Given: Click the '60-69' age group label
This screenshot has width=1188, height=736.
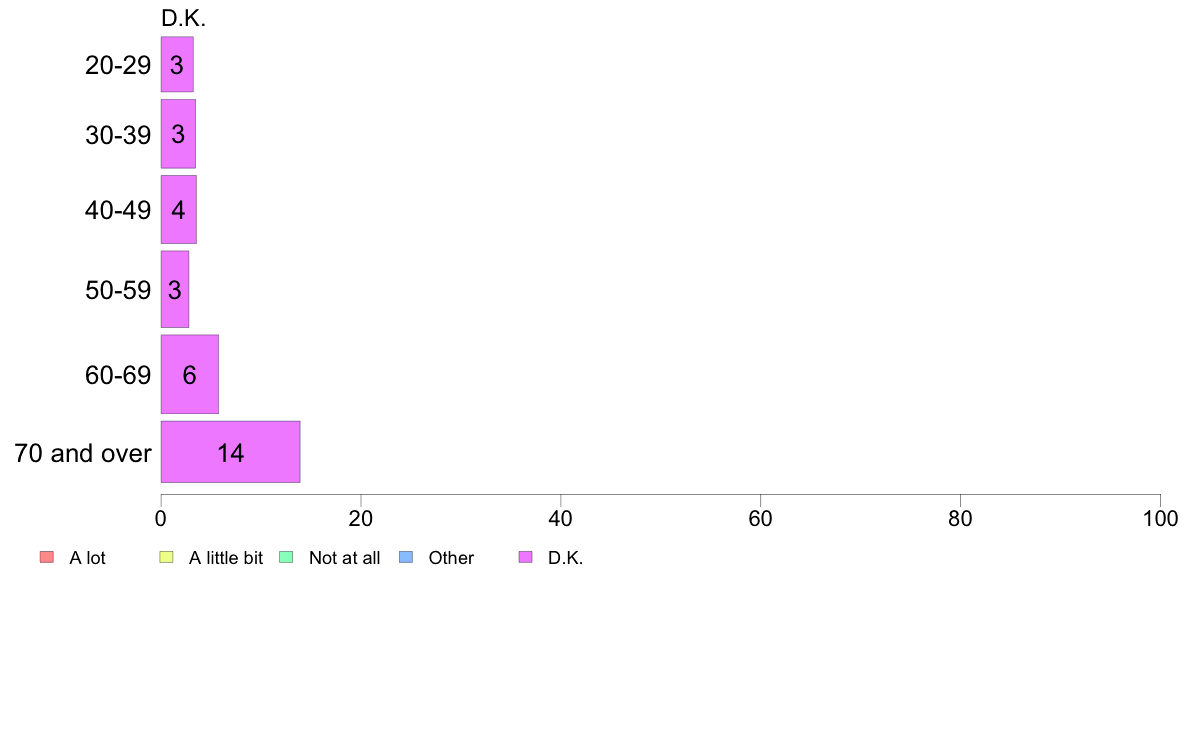Looking at the screenshot, I should [x=118, y=375].
